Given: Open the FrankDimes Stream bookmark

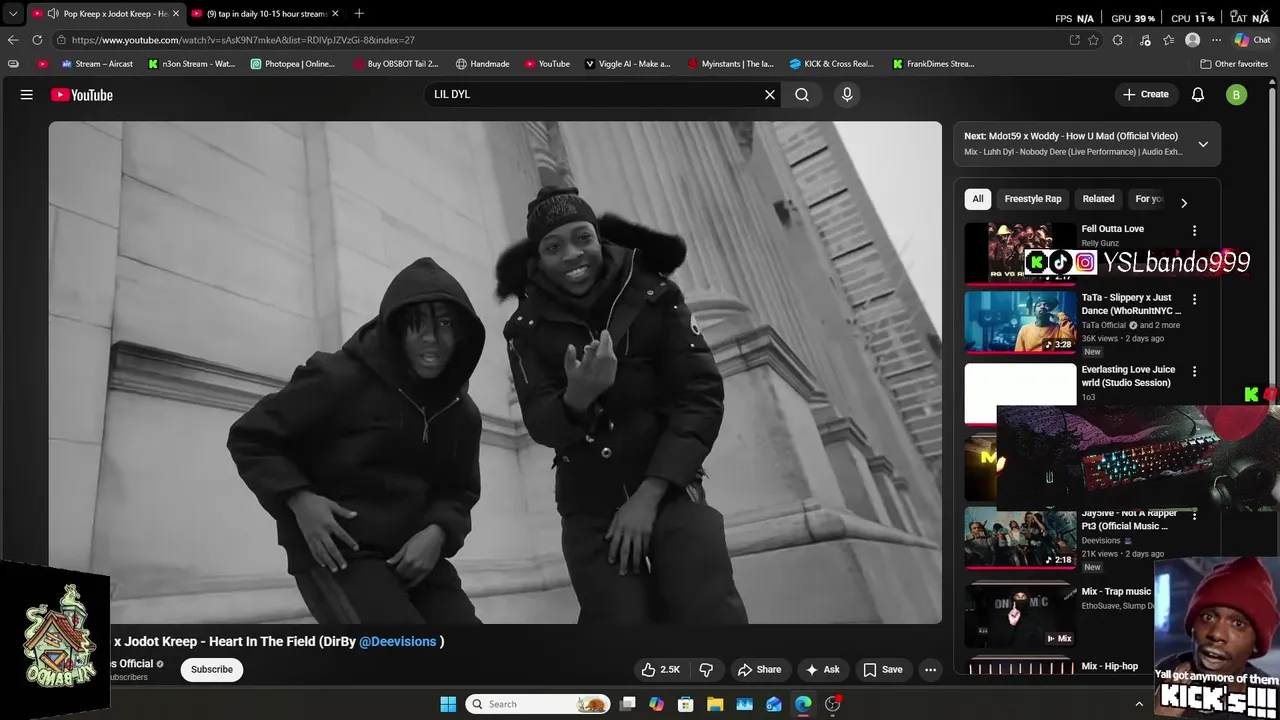Looking at the screenshot, I should tap(934, 64).
